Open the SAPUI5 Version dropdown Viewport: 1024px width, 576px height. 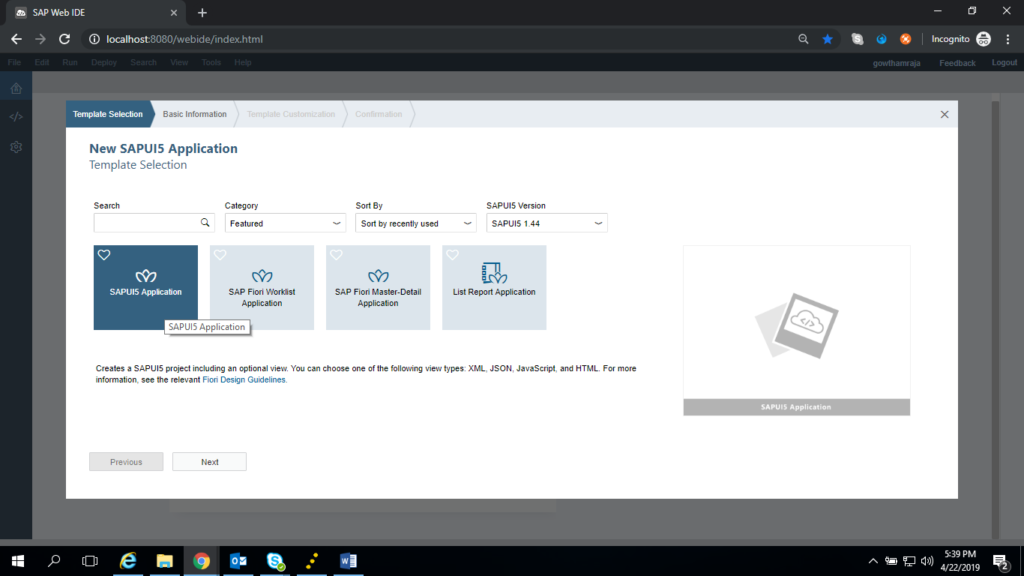coord(547,223)
